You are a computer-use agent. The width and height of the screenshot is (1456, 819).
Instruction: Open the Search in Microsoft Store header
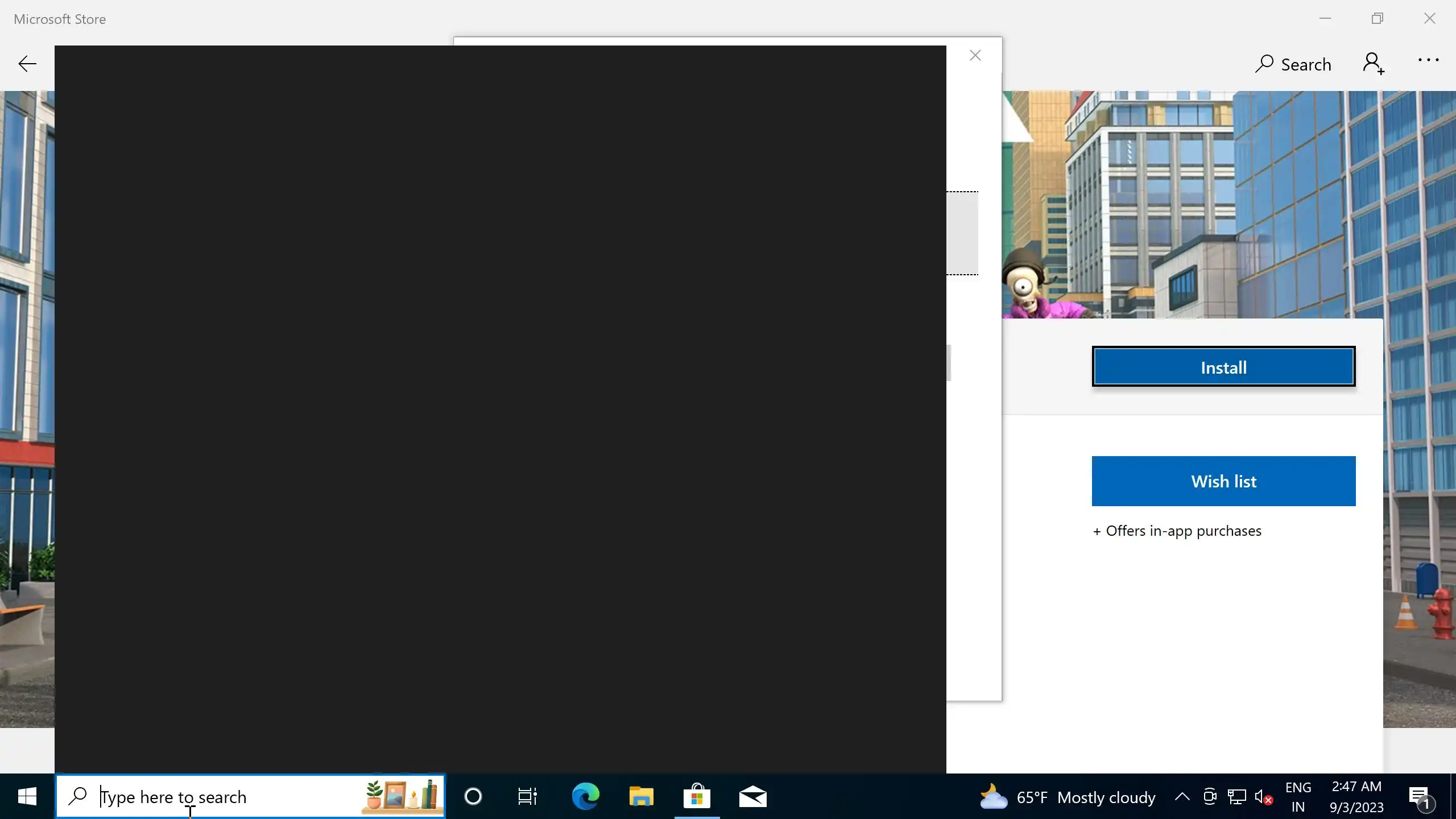pyautogui.click(x=1293, y=64)
